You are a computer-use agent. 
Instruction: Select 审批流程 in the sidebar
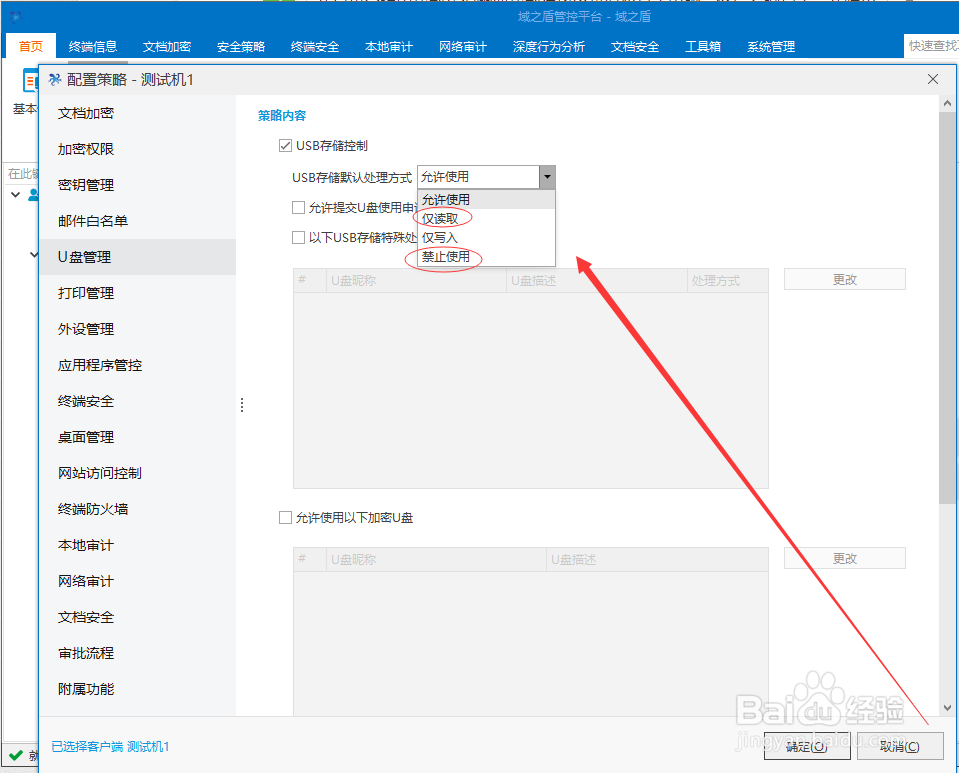tap(138, 653)
